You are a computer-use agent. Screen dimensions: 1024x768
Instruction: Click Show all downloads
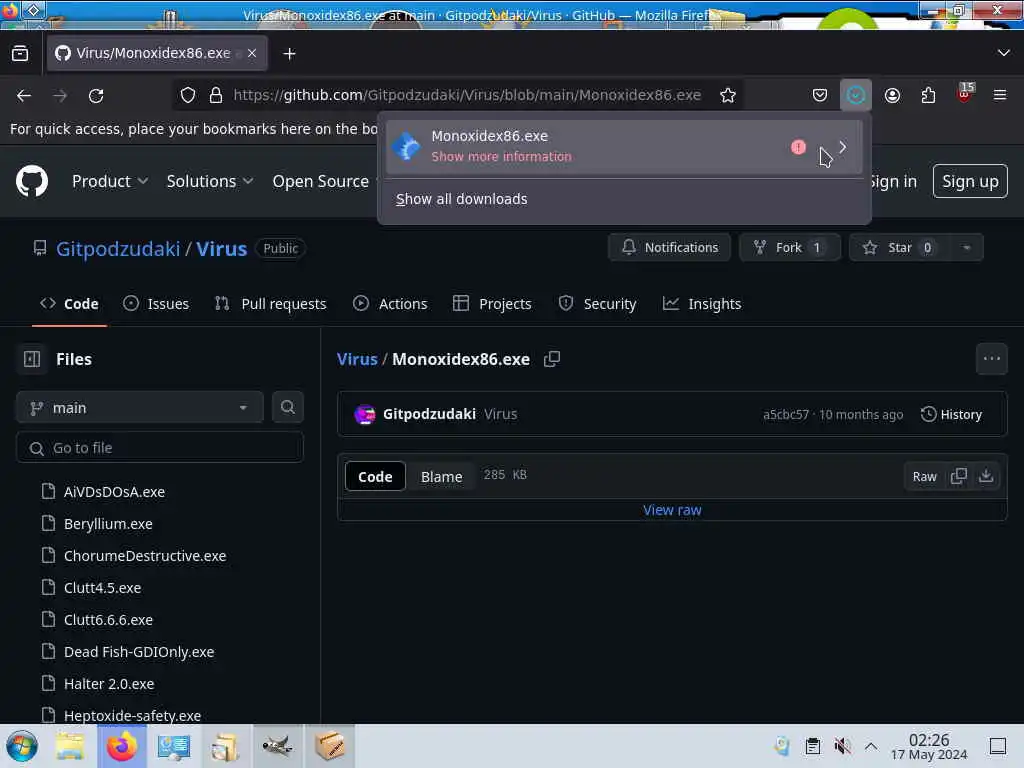(462, 199)
